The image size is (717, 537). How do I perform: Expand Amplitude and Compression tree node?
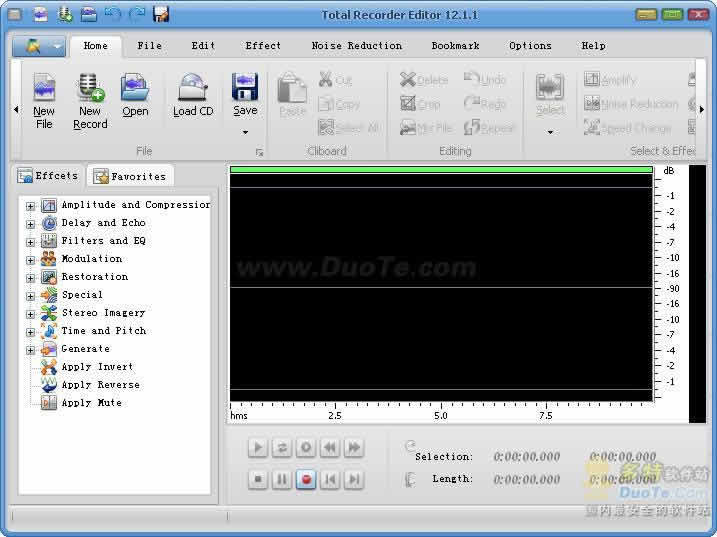click(x=30, y=206)
